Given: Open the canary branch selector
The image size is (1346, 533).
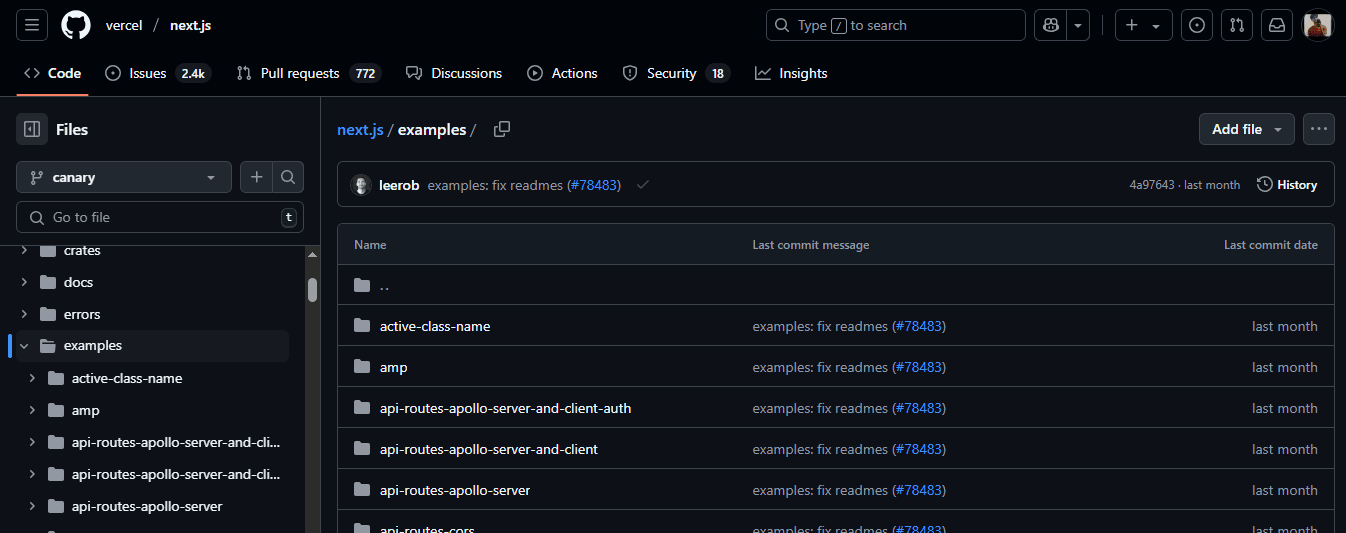Looking at the screenshot, I should [124, 177].
